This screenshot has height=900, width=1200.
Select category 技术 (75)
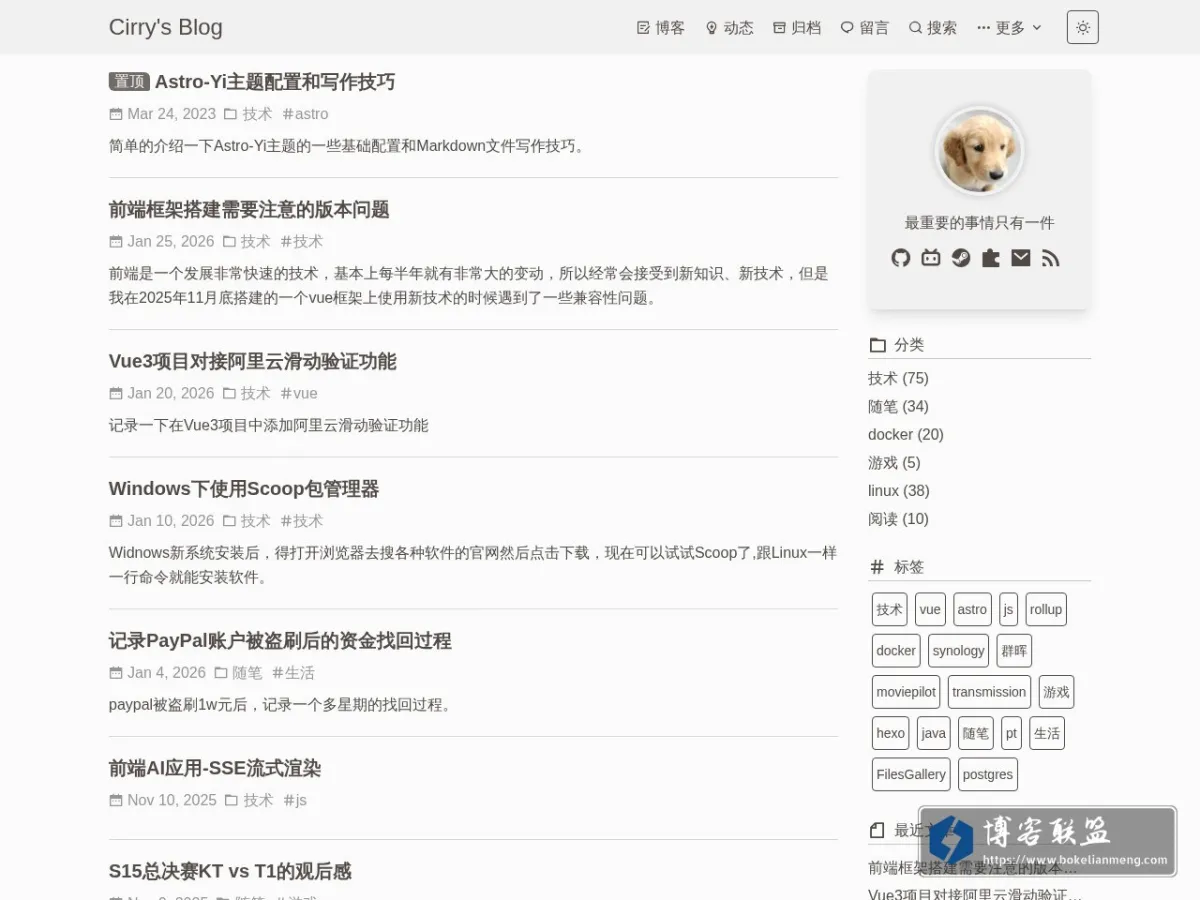898,378
